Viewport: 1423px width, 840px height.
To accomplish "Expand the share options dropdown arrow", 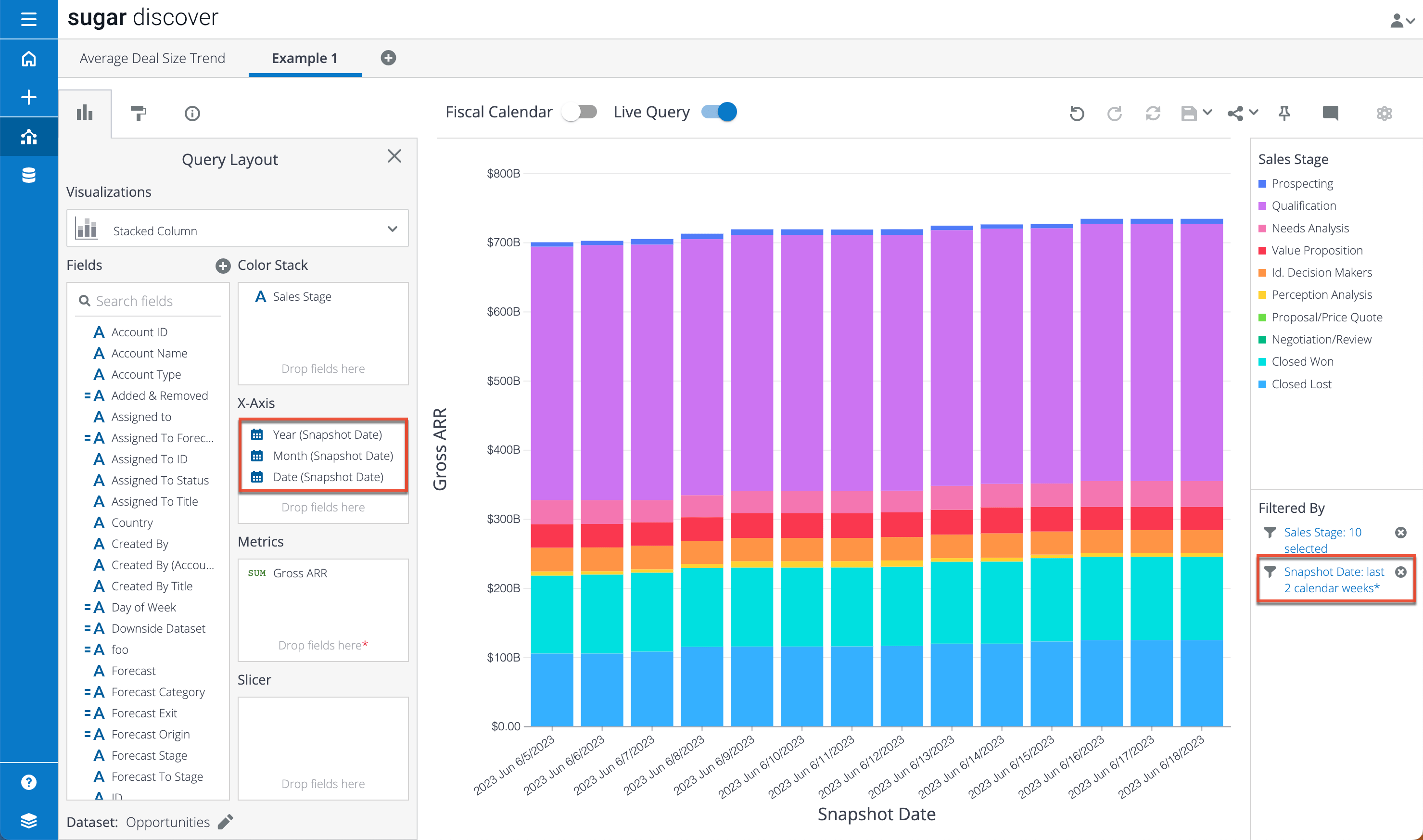I will pyautogui.click(x=1254, y=112).
